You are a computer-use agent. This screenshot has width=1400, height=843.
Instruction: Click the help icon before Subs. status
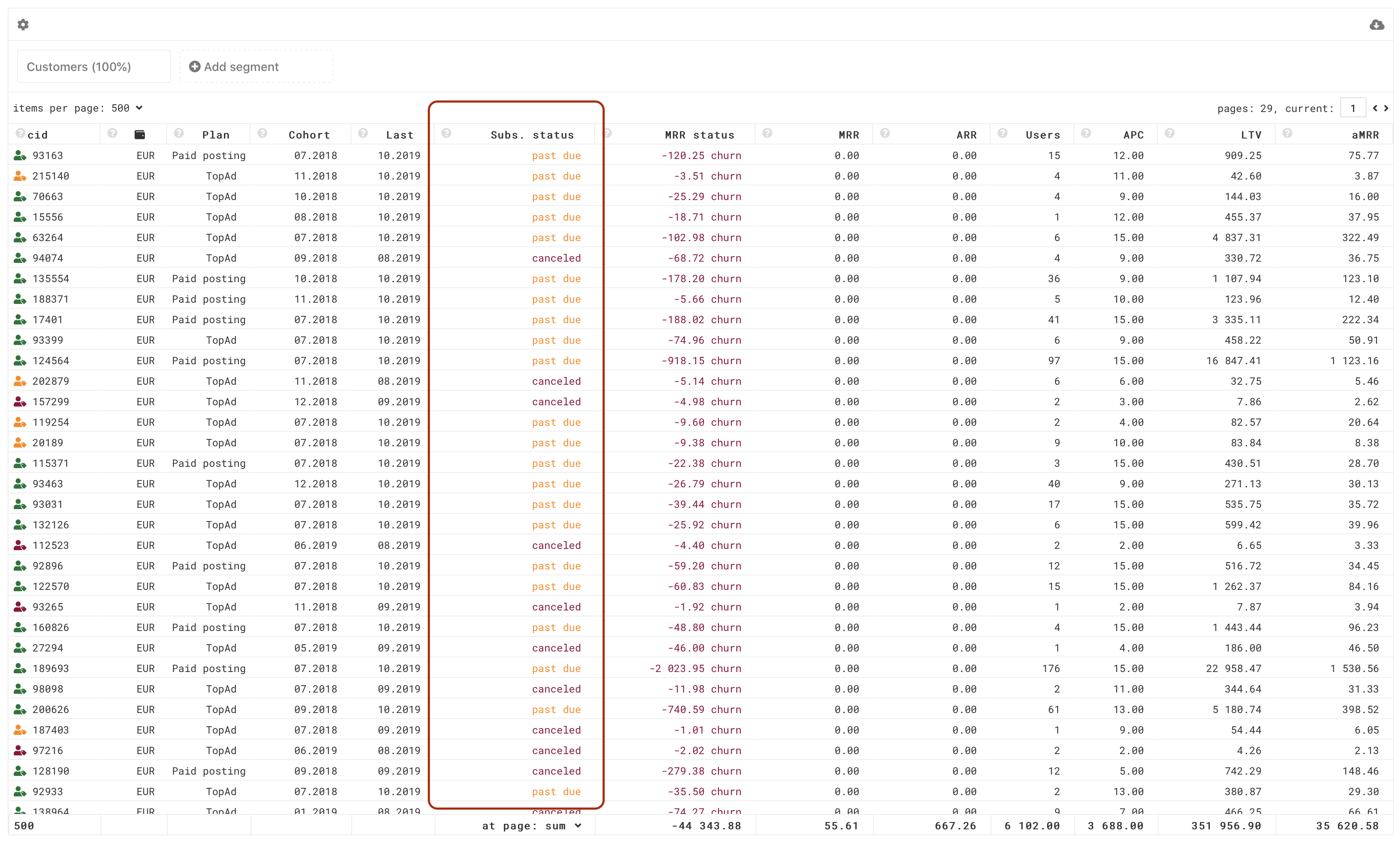(x=446, y=133)
